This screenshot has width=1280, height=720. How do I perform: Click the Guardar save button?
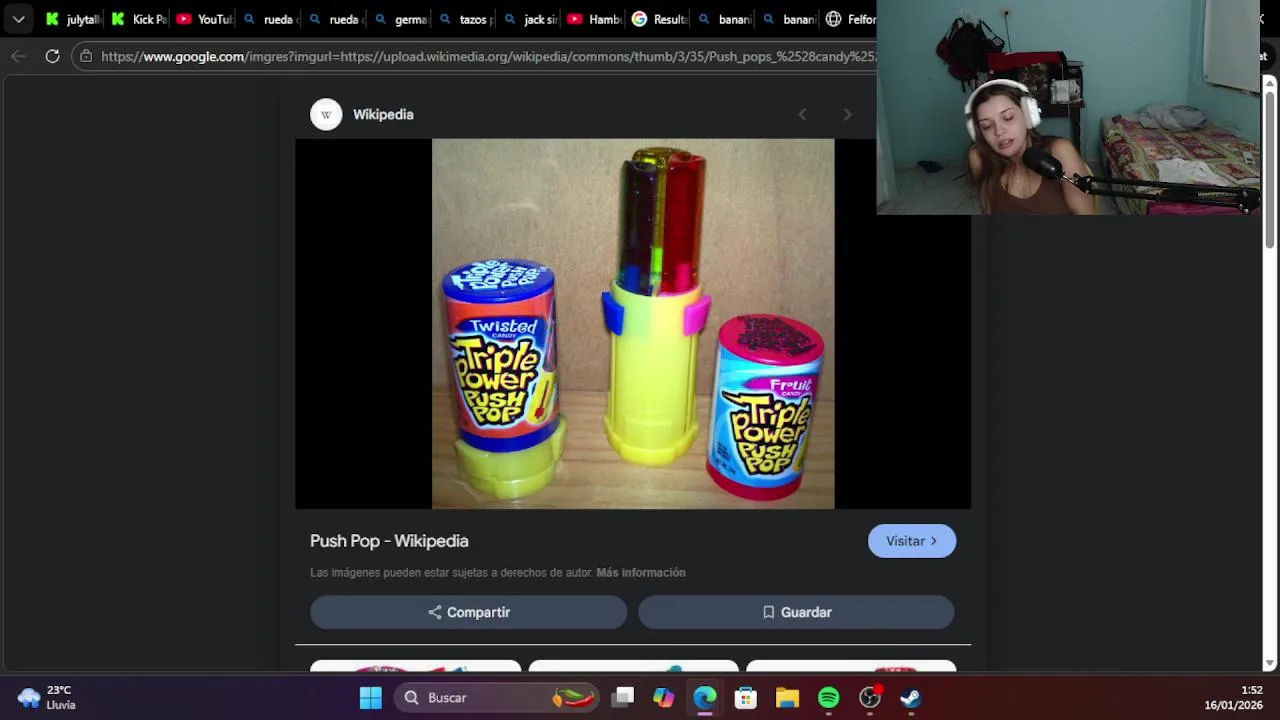796,612
